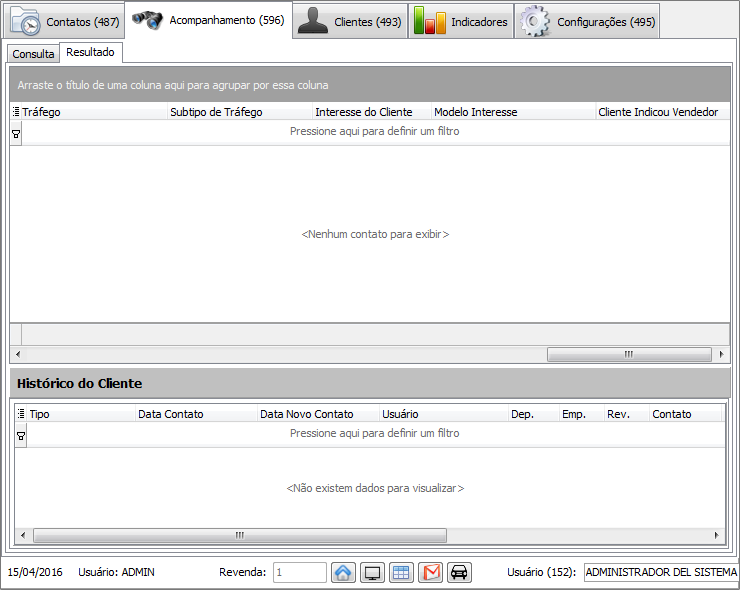Sort history by the Usuário column
The height and width of the screenshot is (590, 740).
[x=444, y=414]
